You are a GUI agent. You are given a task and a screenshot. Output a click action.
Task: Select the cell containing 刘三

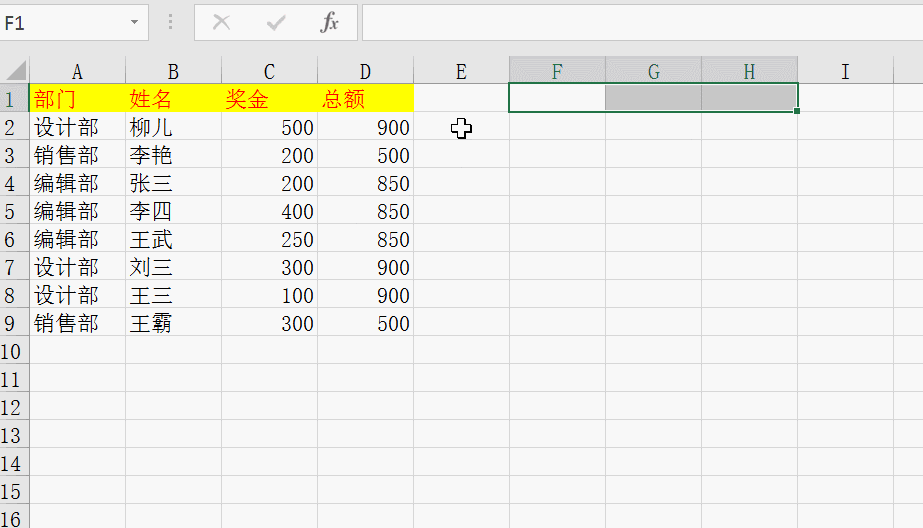point(173,266)
